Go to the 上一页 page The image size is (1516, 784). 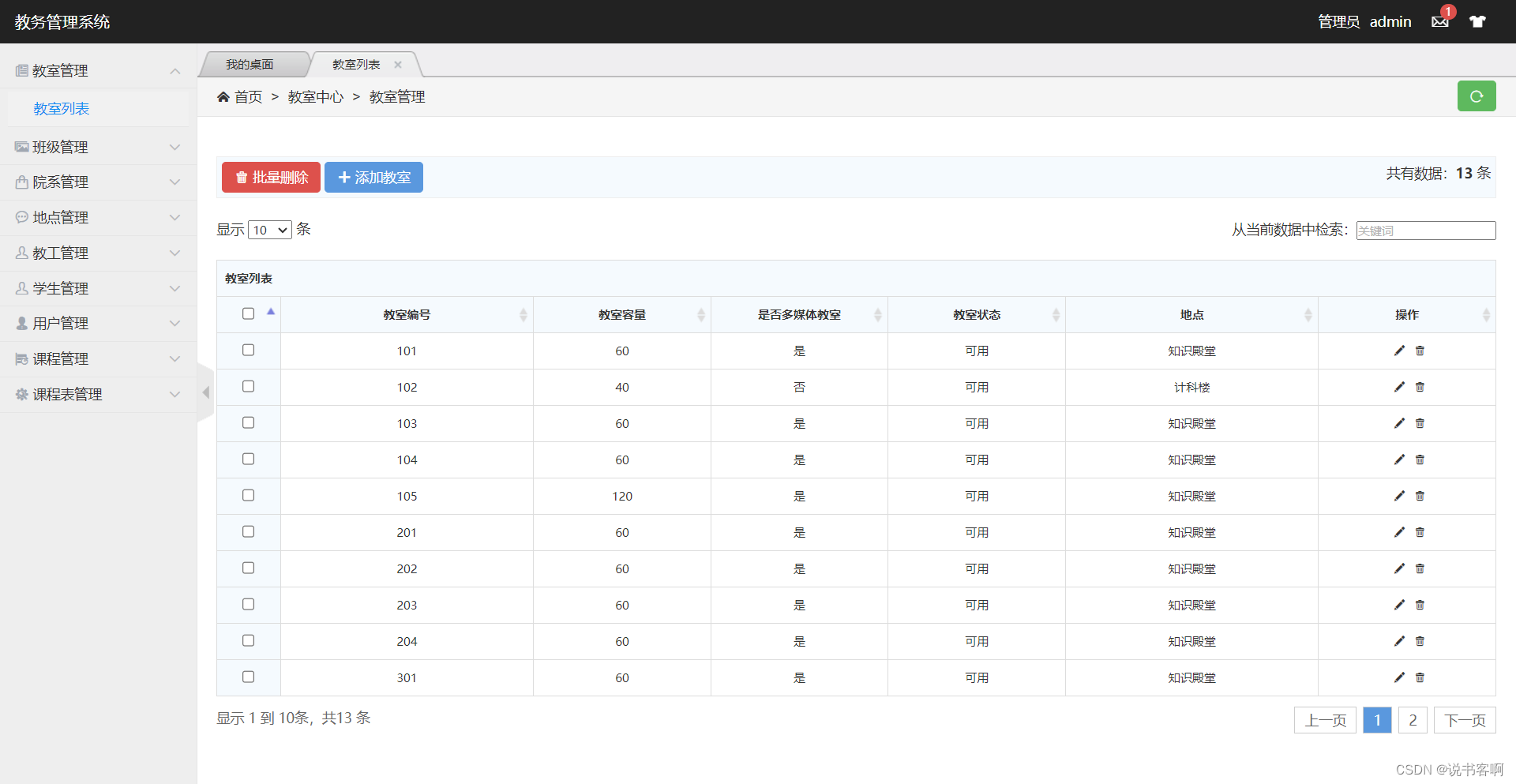[1325, 720]
